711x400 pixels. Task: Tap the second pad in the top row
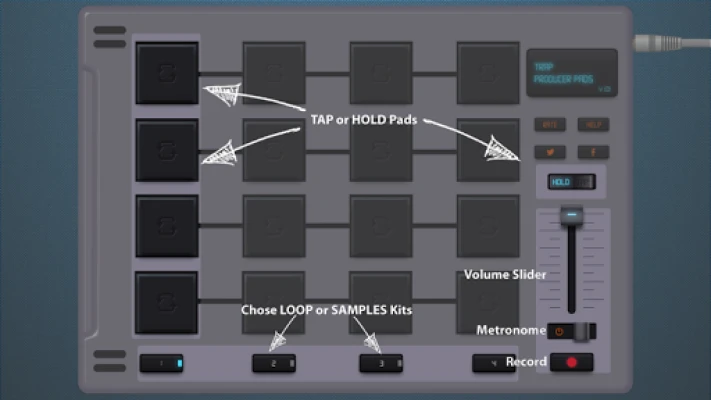(274, 73)
